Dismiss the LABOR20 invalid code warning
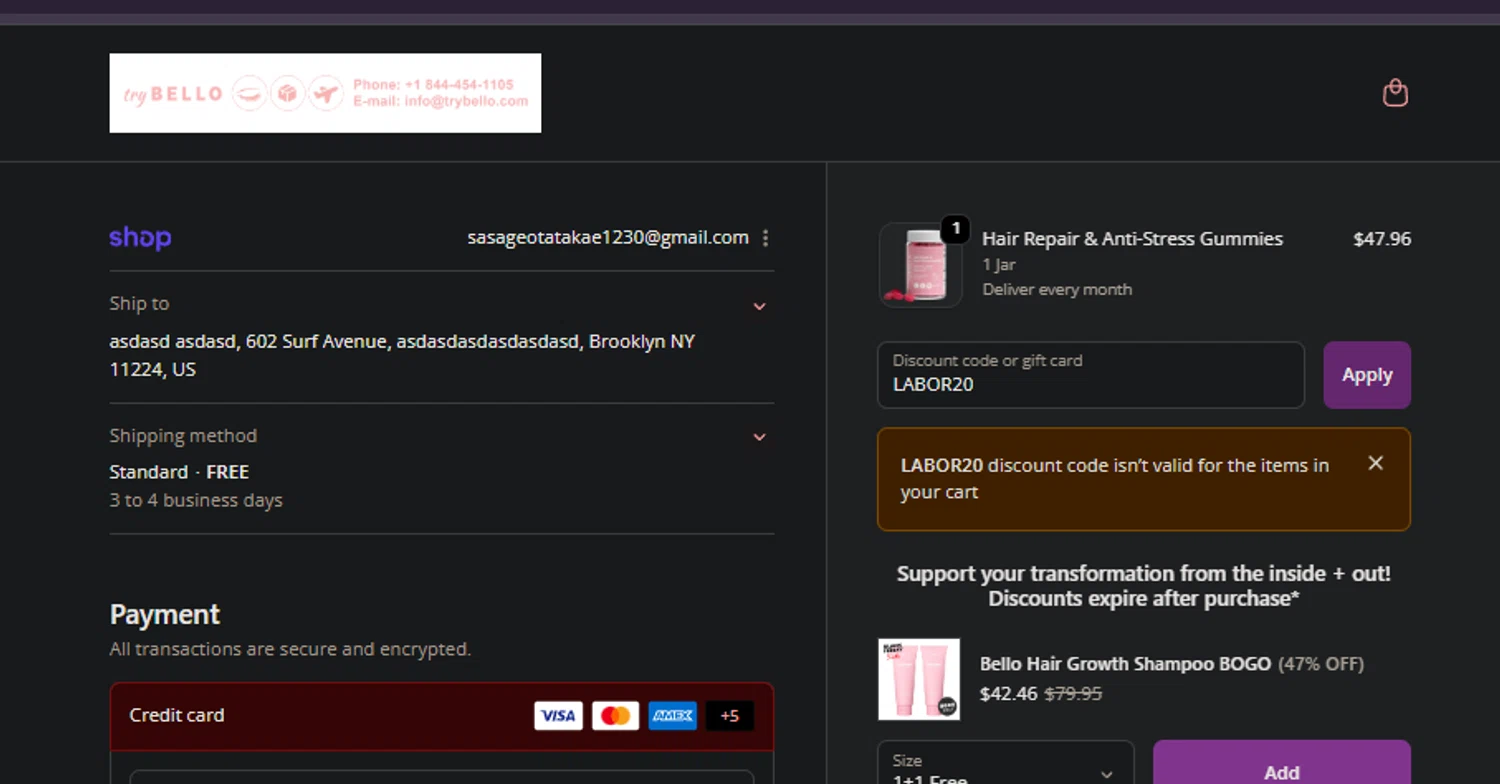 (1375, 463)
